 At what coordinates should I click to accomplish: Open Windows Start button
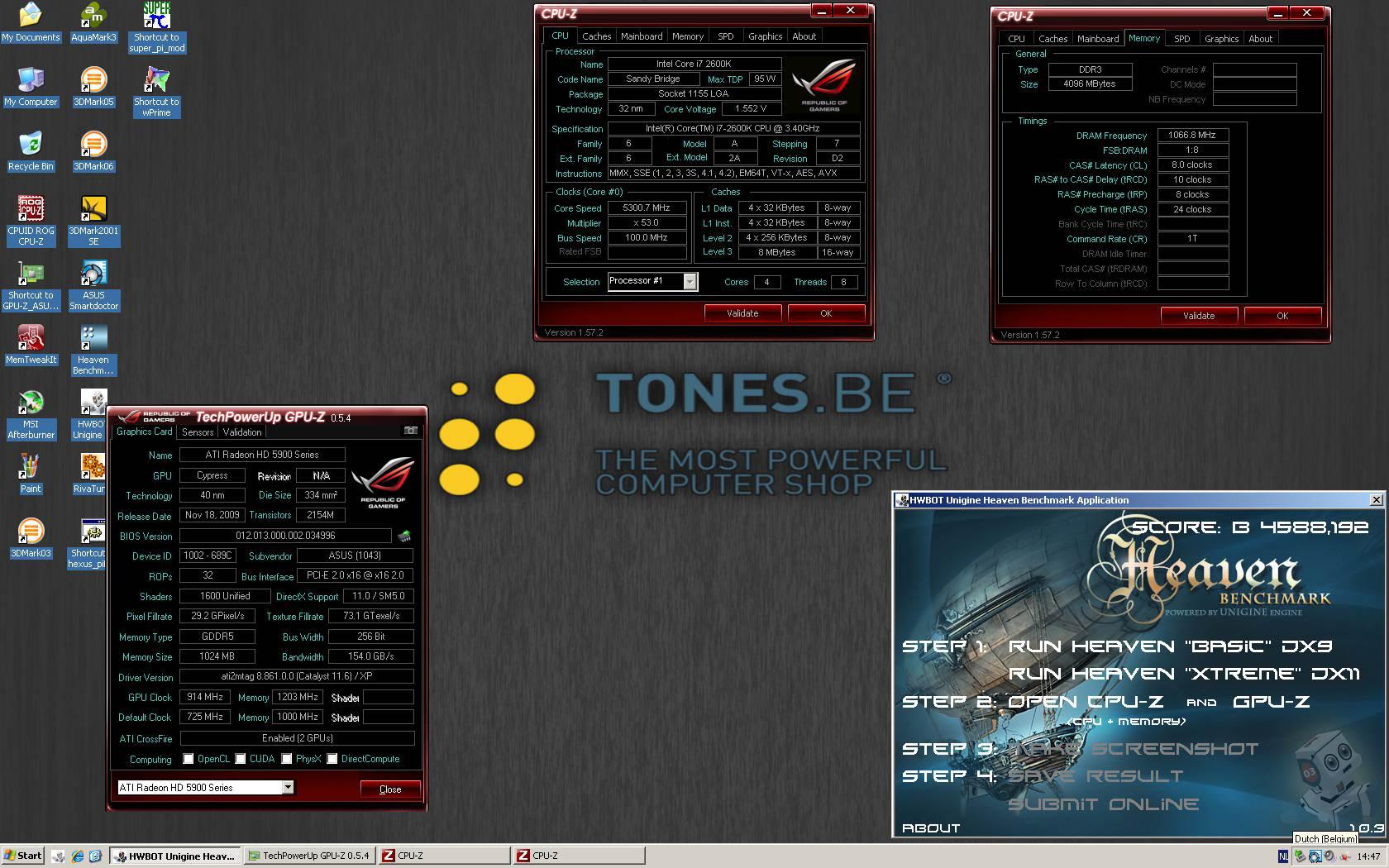[x=23, y=856]
